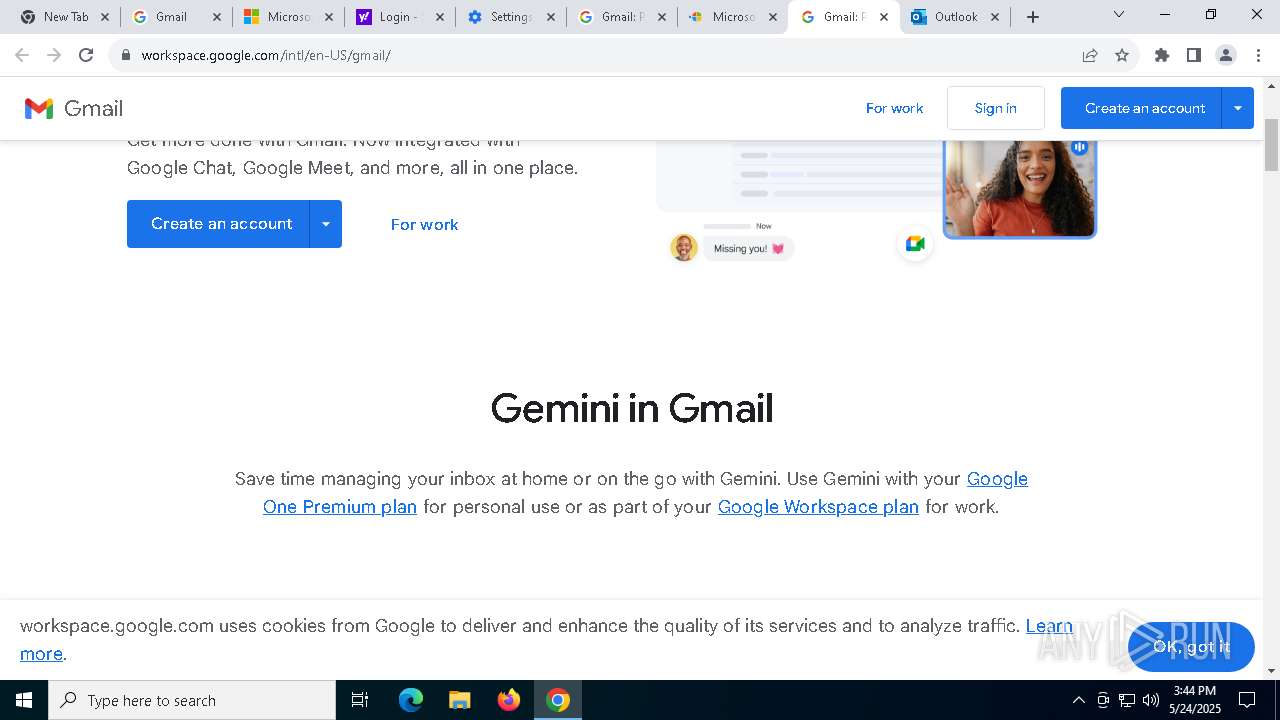View site information lock icon

(x=125, y=55)
